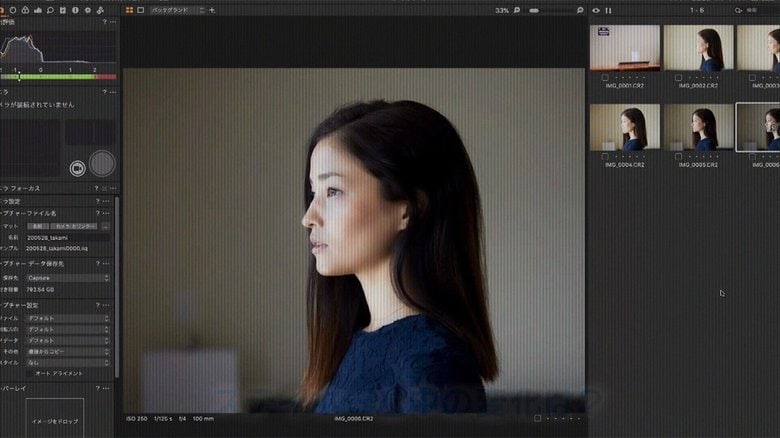Screen dimensions: 780x438
Task: Toggle color tag box below main viewer
Action: coord(537,419)
